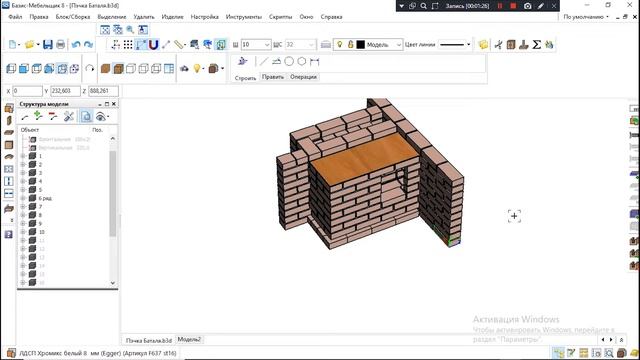Expand tree item 10
This screenshot has width=640, height=360.
coord(23,232)
